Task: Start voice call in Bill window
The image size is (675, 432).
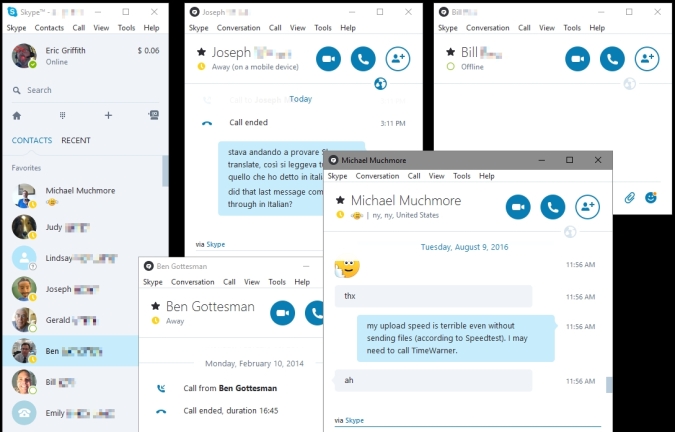Action: [x=612, y=59]
